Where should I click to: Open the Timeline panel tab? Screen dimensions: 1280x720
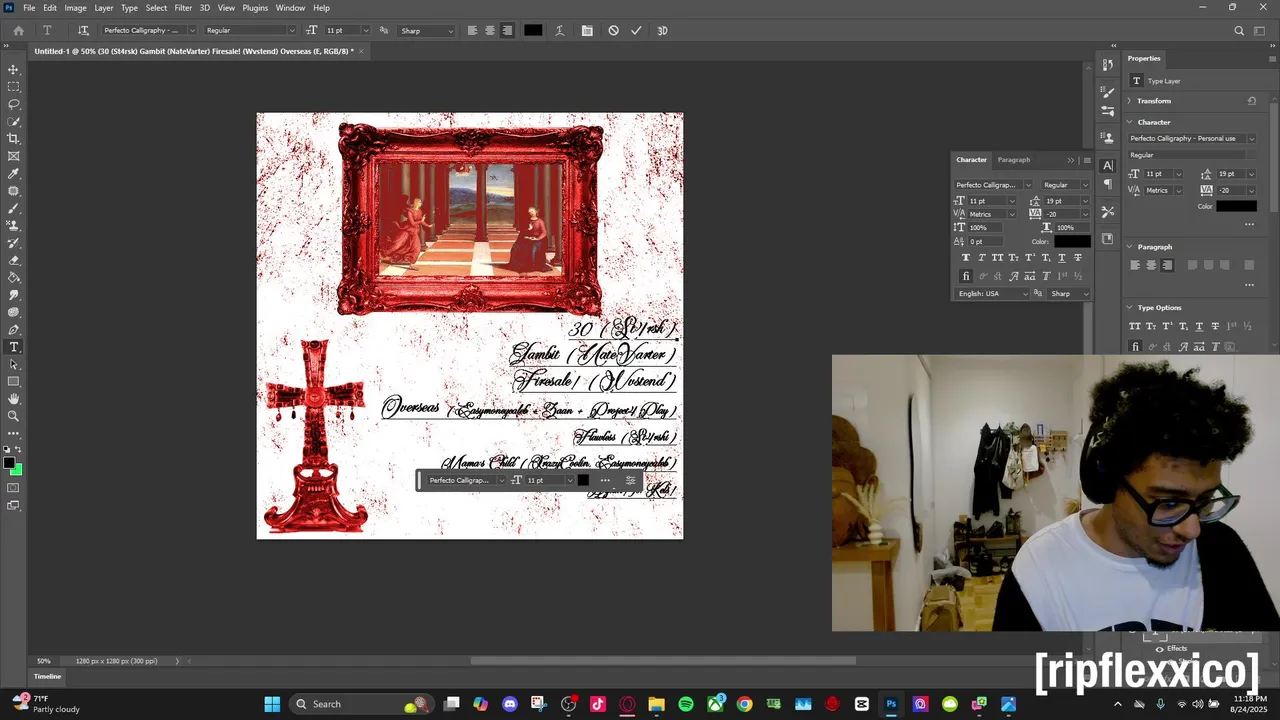(47, 676)
